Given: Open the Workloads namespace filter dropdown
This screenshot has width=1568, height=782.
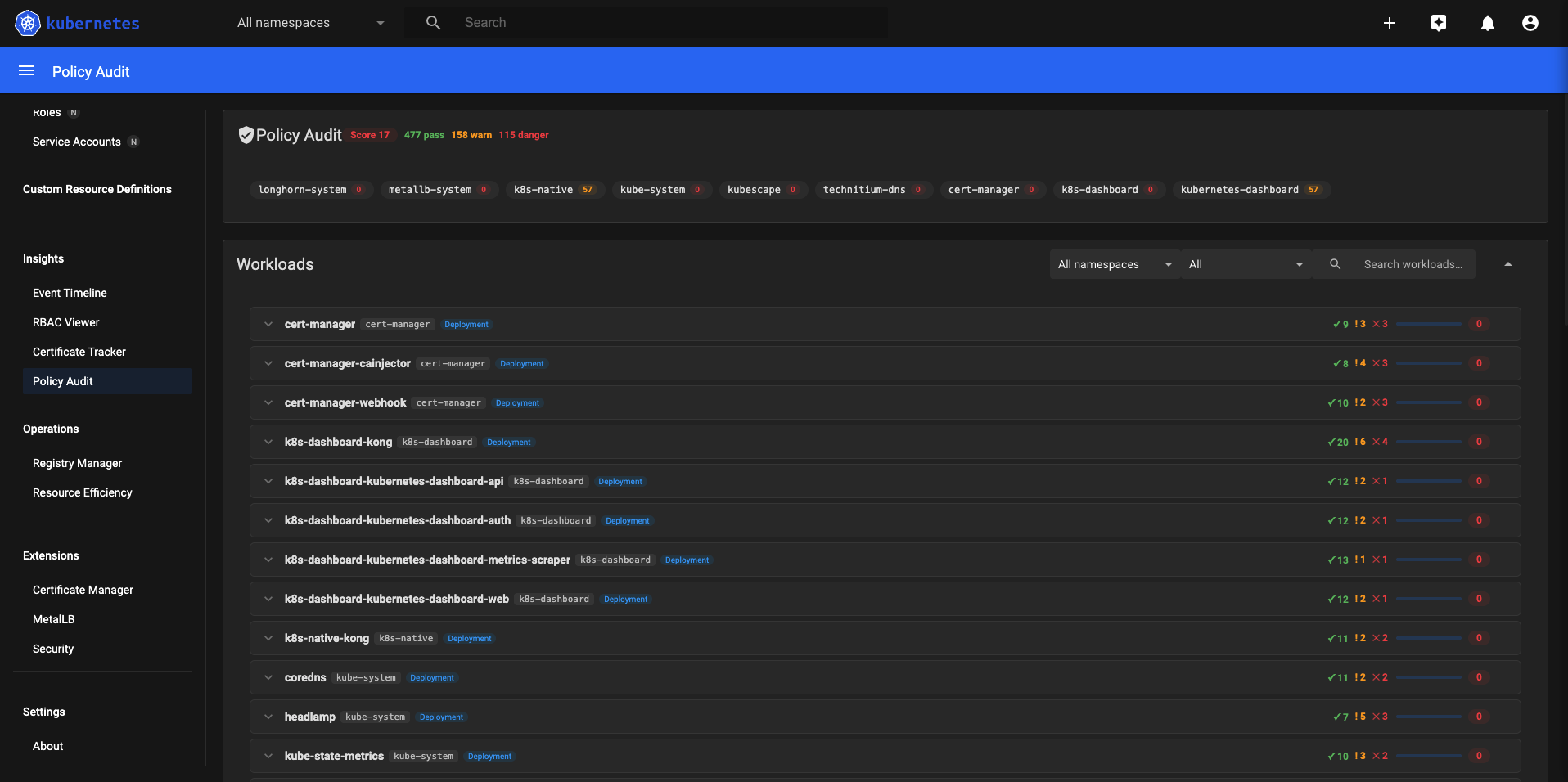Looking at the screenshot, I should coord(1115,264).
